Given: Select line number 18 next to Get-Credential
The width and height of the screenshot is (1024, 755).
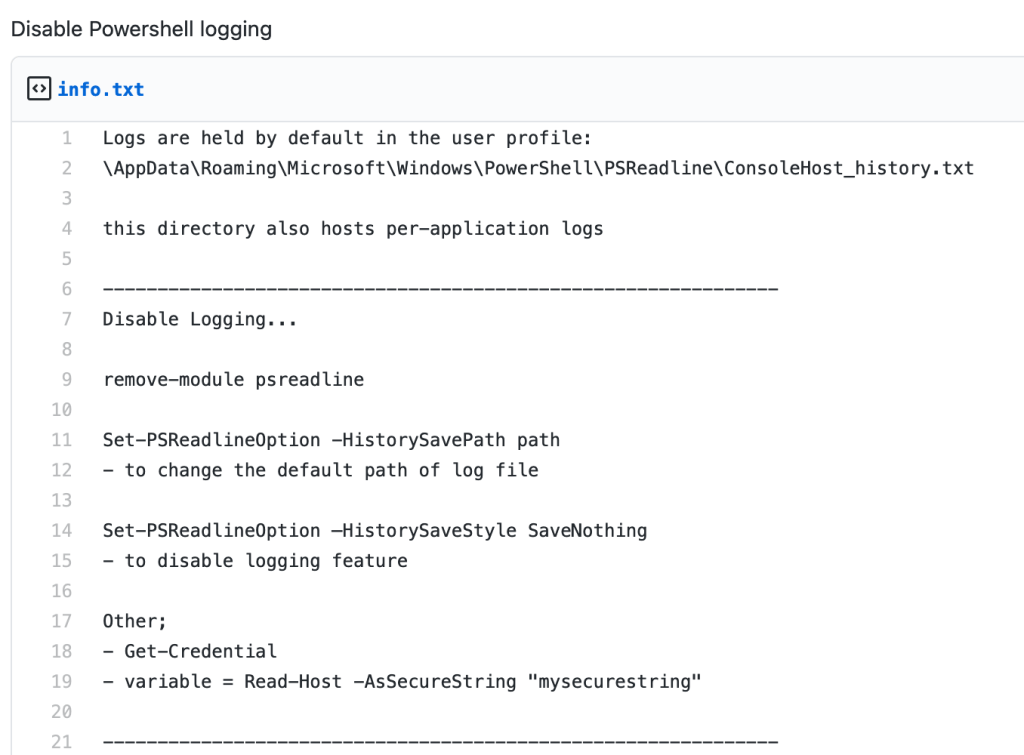Looking at the screenshot, I should (x=62, y=651).
